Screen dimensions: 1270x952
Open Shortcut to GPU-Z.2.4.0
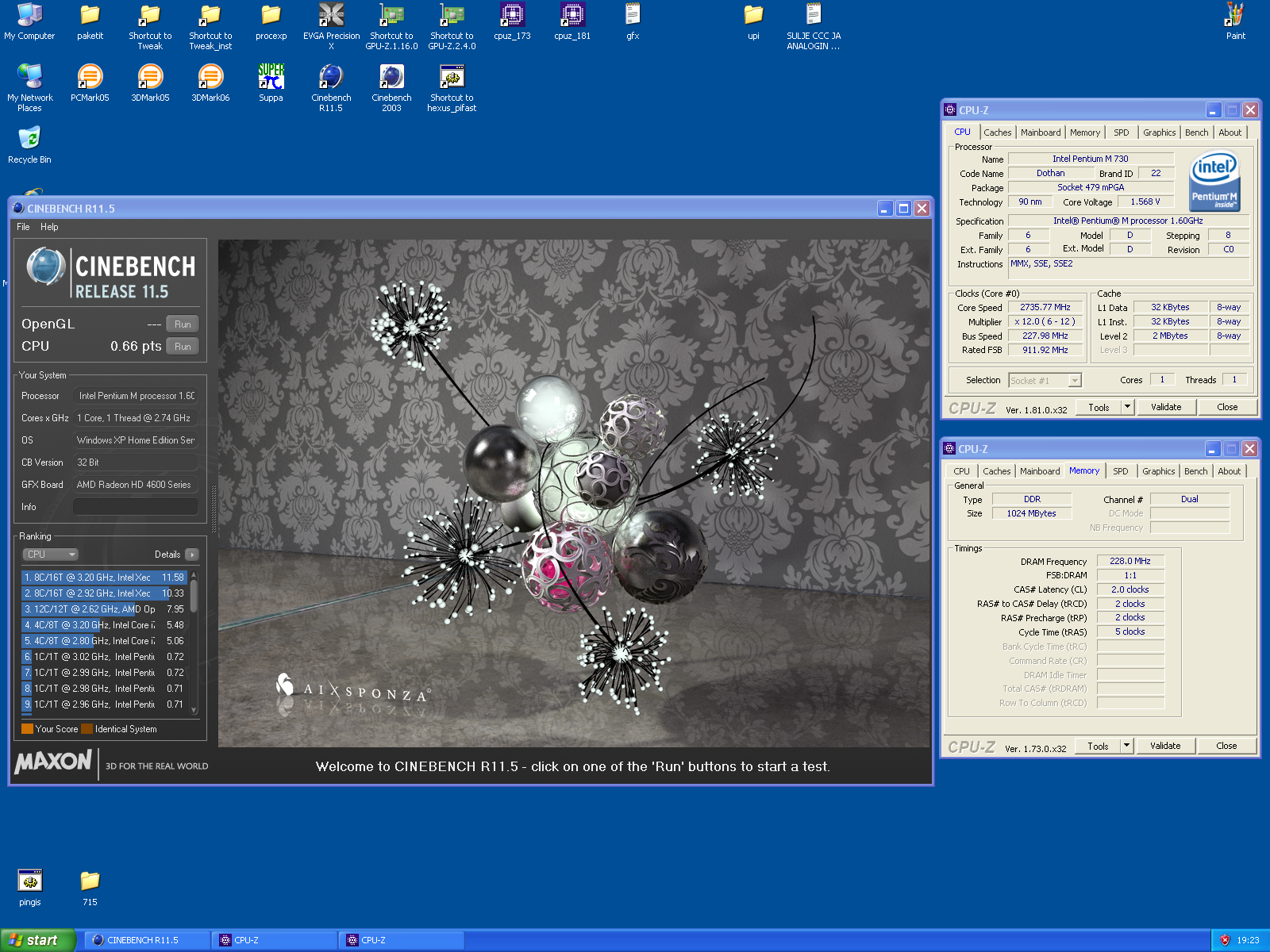pos(452,26)
